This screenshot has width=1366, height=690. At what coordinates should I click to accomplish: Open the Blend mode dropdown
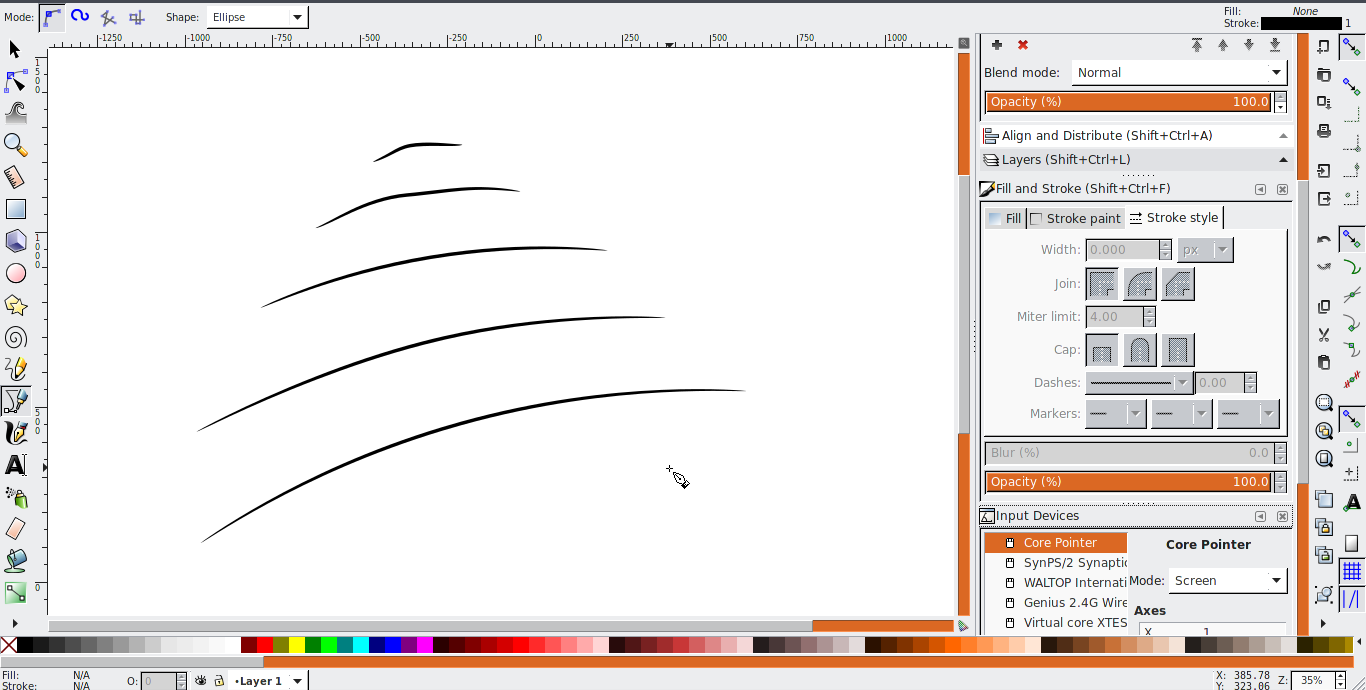[x=1179, y=72]
